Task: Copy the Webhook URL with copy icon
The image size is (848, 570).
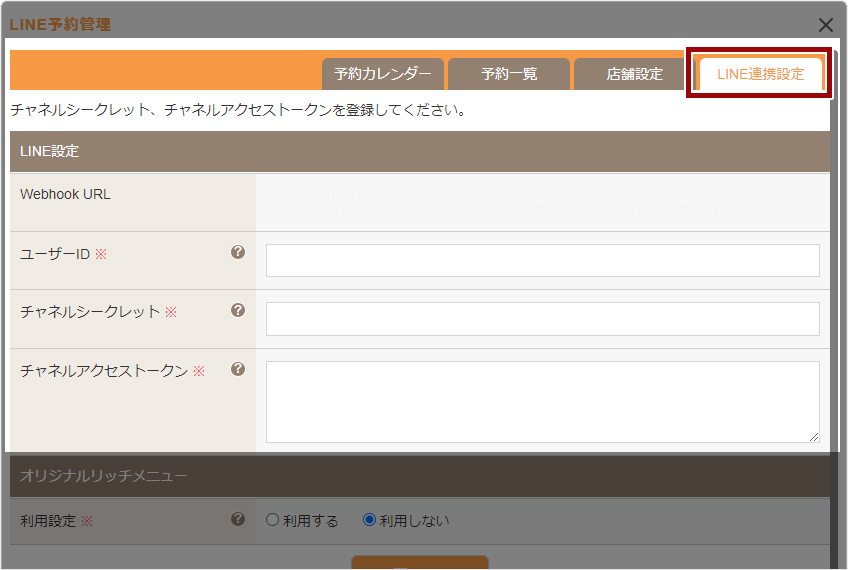Action: [x=709, y=210]
